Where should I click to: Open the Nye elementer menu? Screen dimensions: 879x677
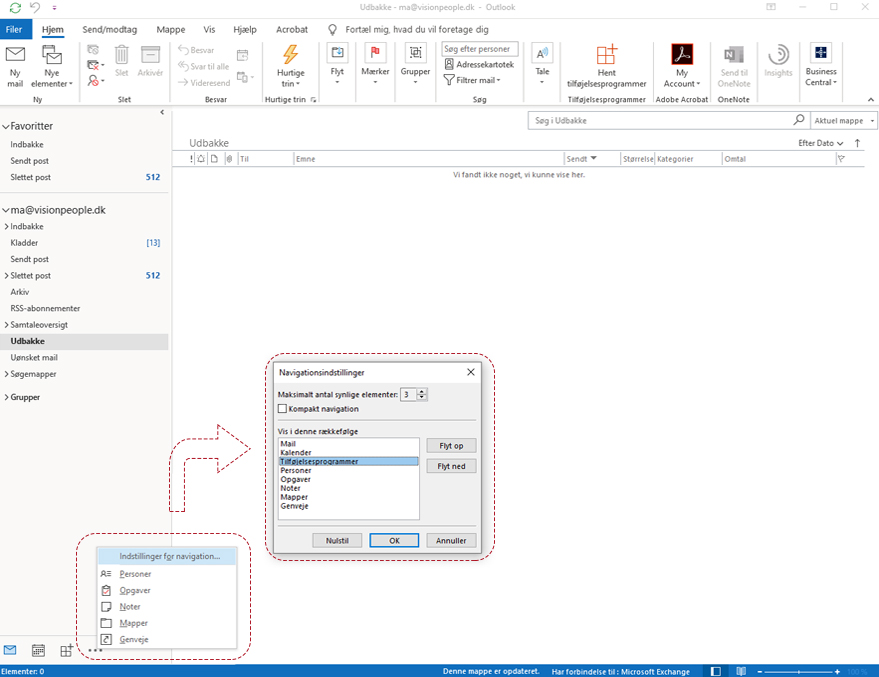(x=52, y=66)
